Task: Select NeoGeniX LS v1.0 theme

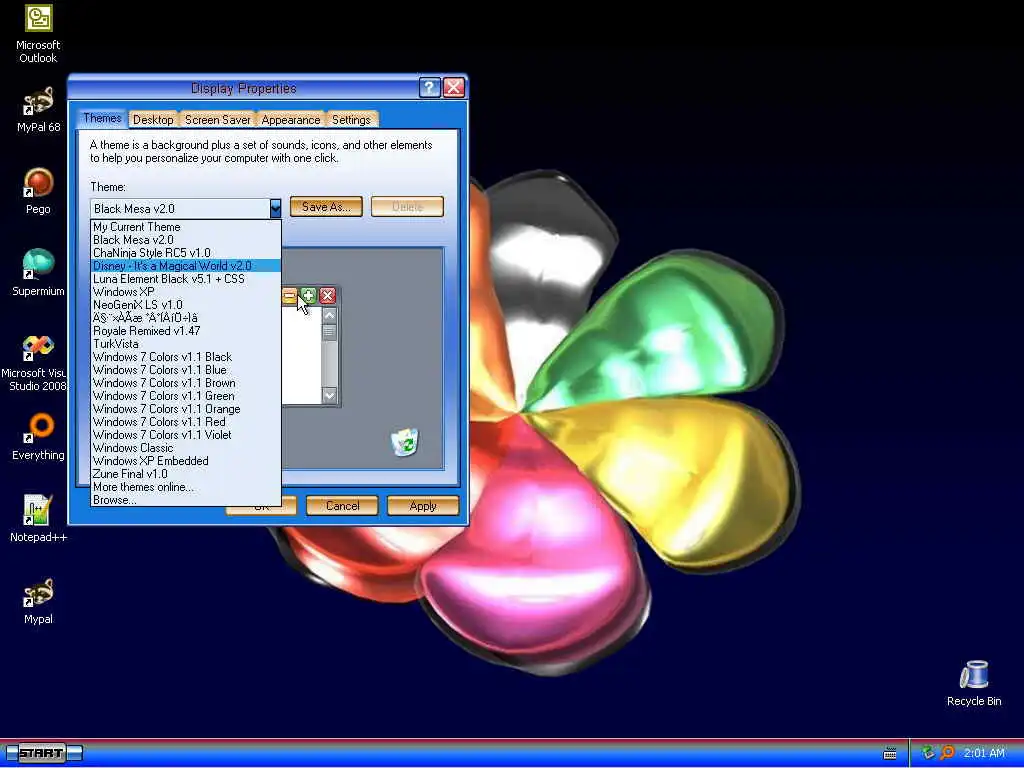Action: 185,305
